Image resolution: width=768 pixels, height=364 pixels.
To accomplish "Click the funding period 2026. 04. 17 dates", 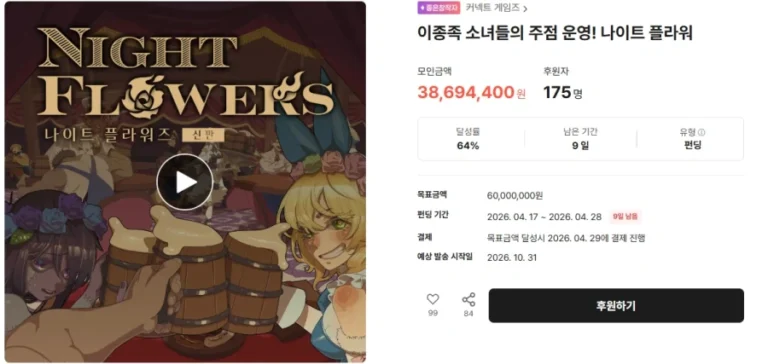I will [x=545, y=217].
